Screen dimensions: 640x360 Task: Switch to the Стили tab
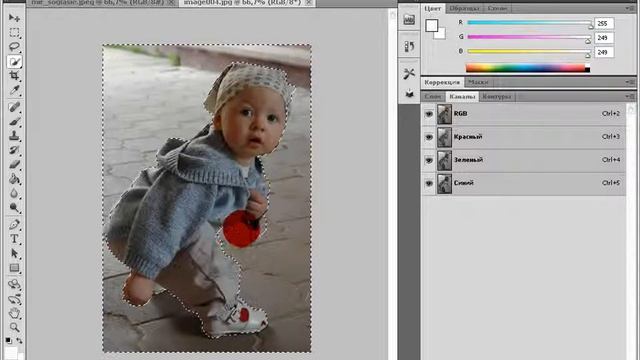pos(497,8)
